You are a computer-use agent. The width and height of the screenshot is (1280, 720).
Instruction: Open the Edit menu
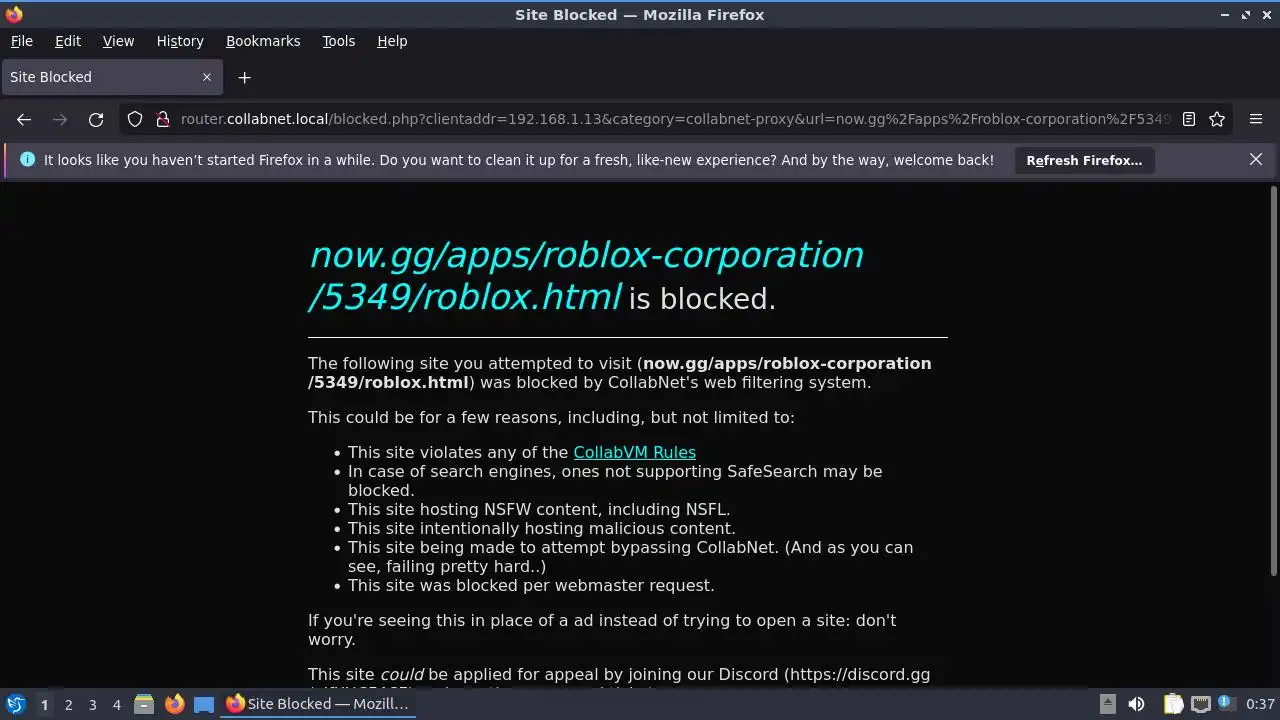[68, 41]
